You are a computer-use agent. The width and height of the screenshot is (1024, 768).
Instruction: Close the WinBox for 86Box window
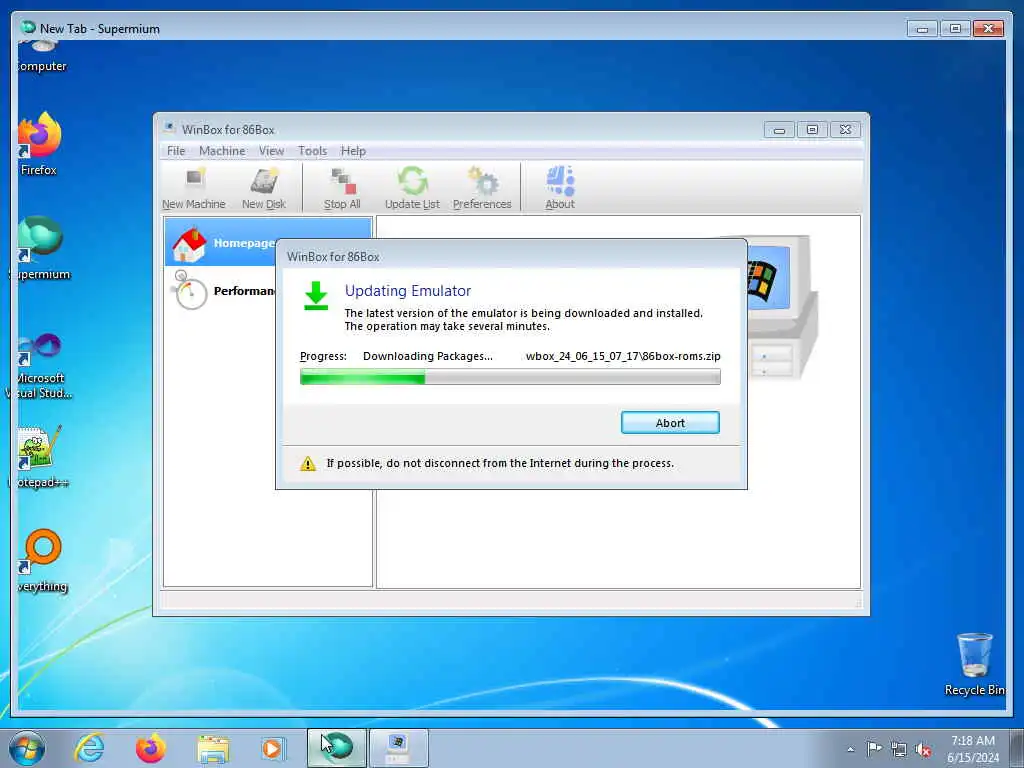click(x=845, y=130)
